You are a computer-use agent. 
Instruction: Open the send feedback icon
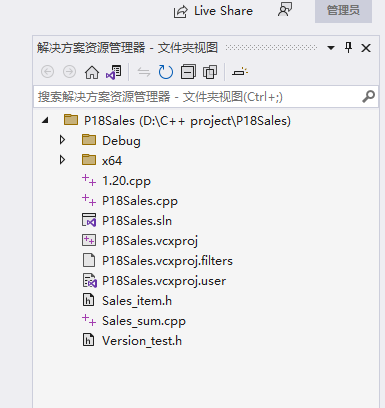[285, 9]
